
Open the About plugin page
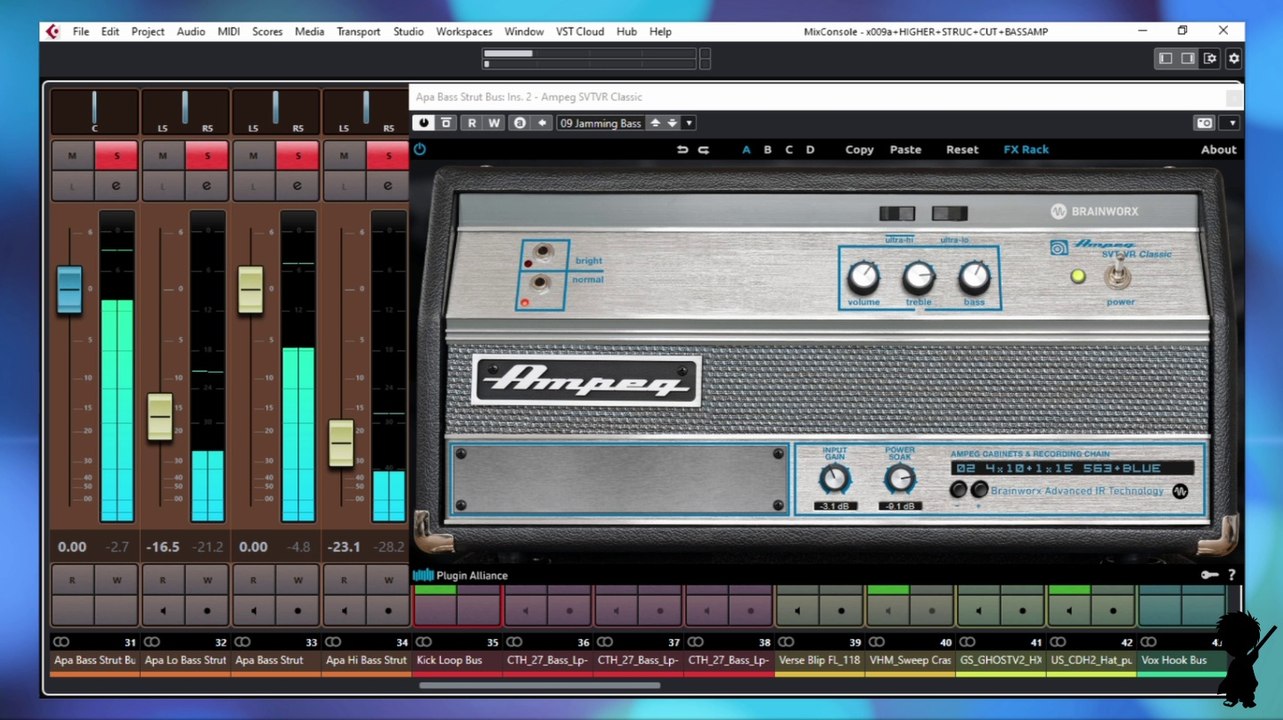[x=1218, y=150]
